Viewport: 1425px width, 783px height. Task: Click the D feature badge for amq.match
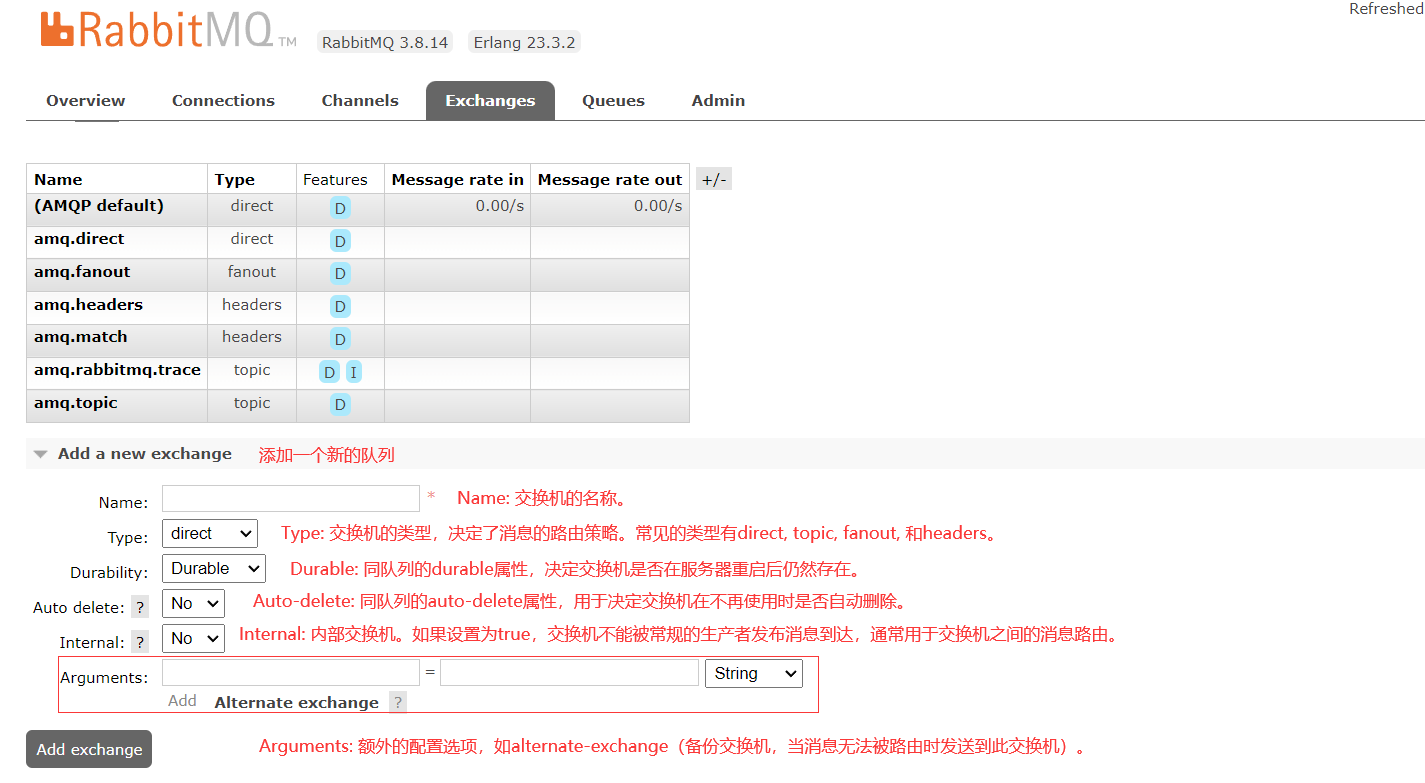[341, 339]
